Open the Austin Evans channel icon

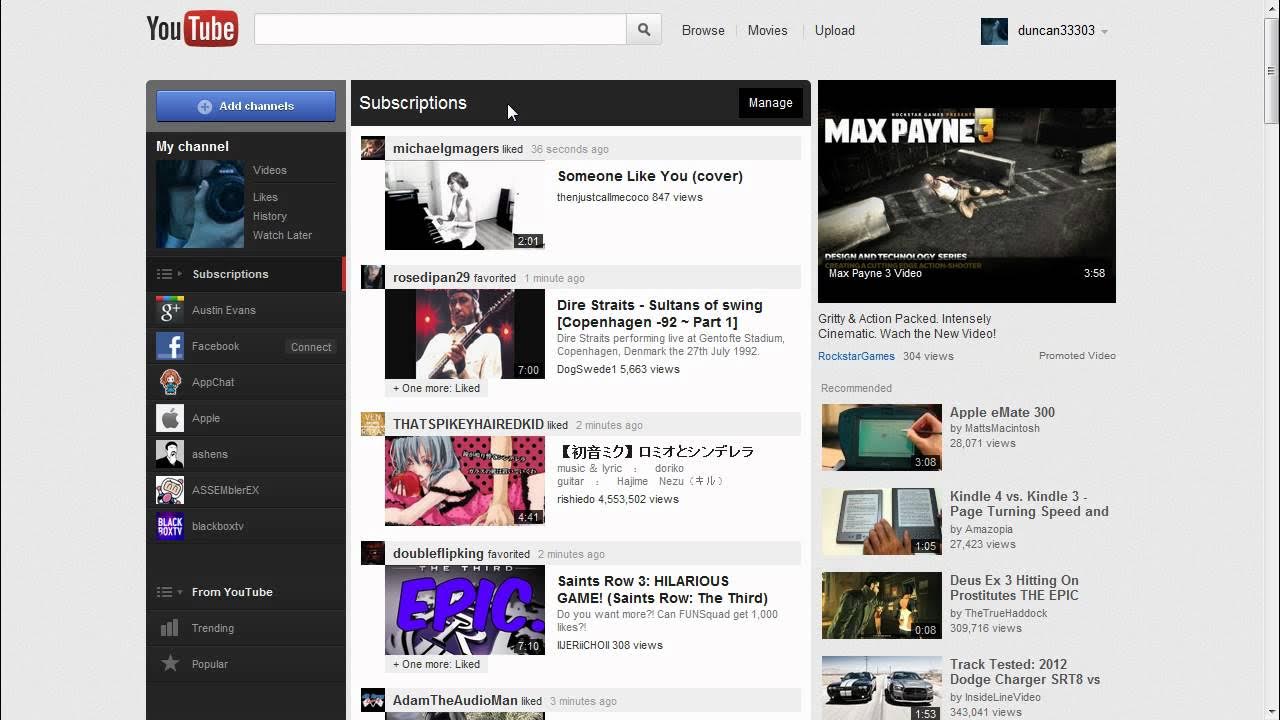[170, 310]
